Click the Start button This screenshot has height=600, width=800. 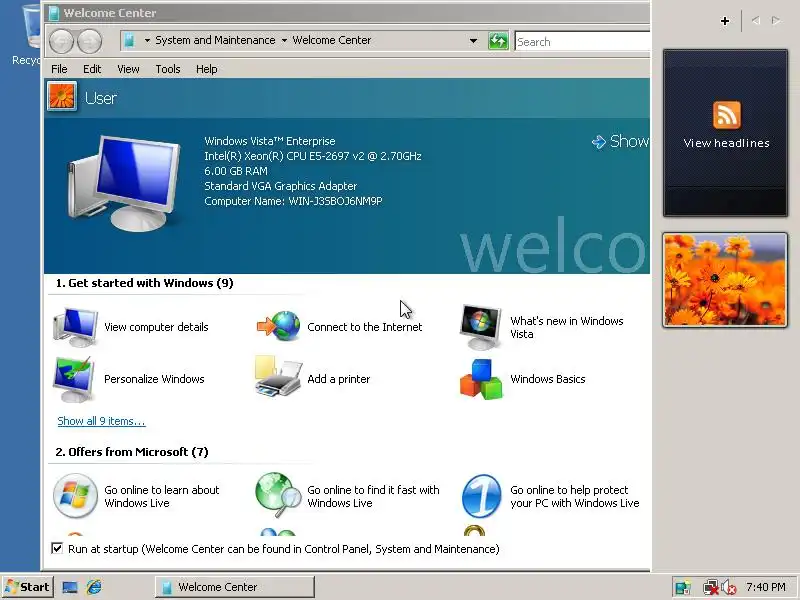coord(28,587)
